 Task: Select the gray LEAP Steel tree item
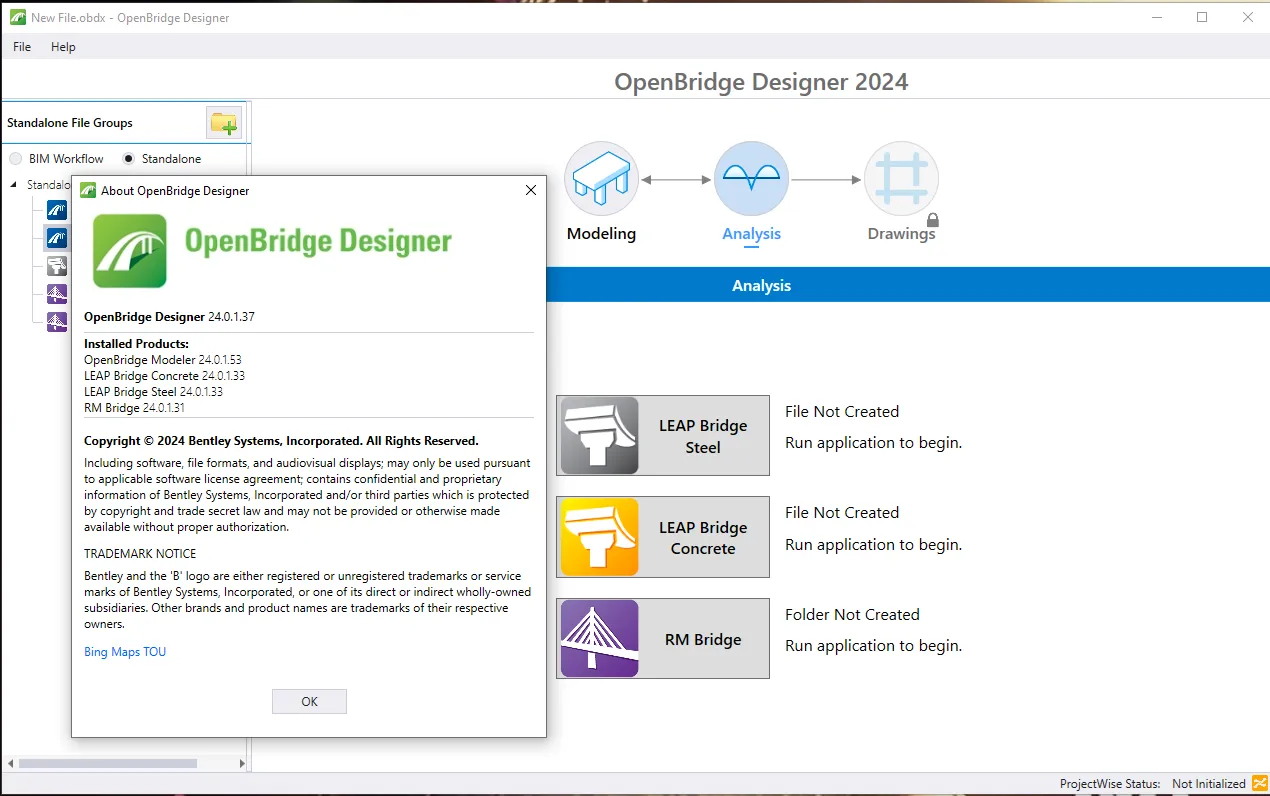(x=57, y=266)
